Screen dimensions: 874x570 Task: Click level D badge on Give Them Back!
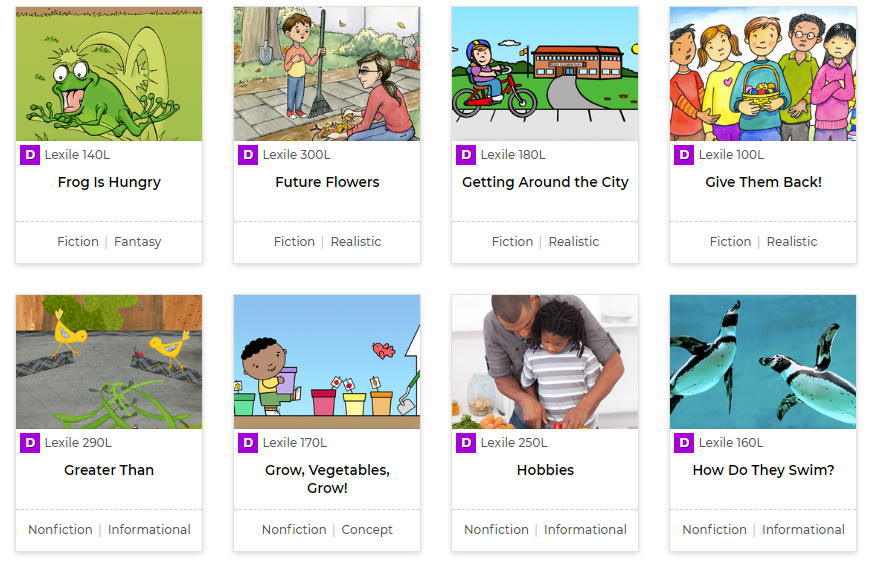(x=684, y=155)
